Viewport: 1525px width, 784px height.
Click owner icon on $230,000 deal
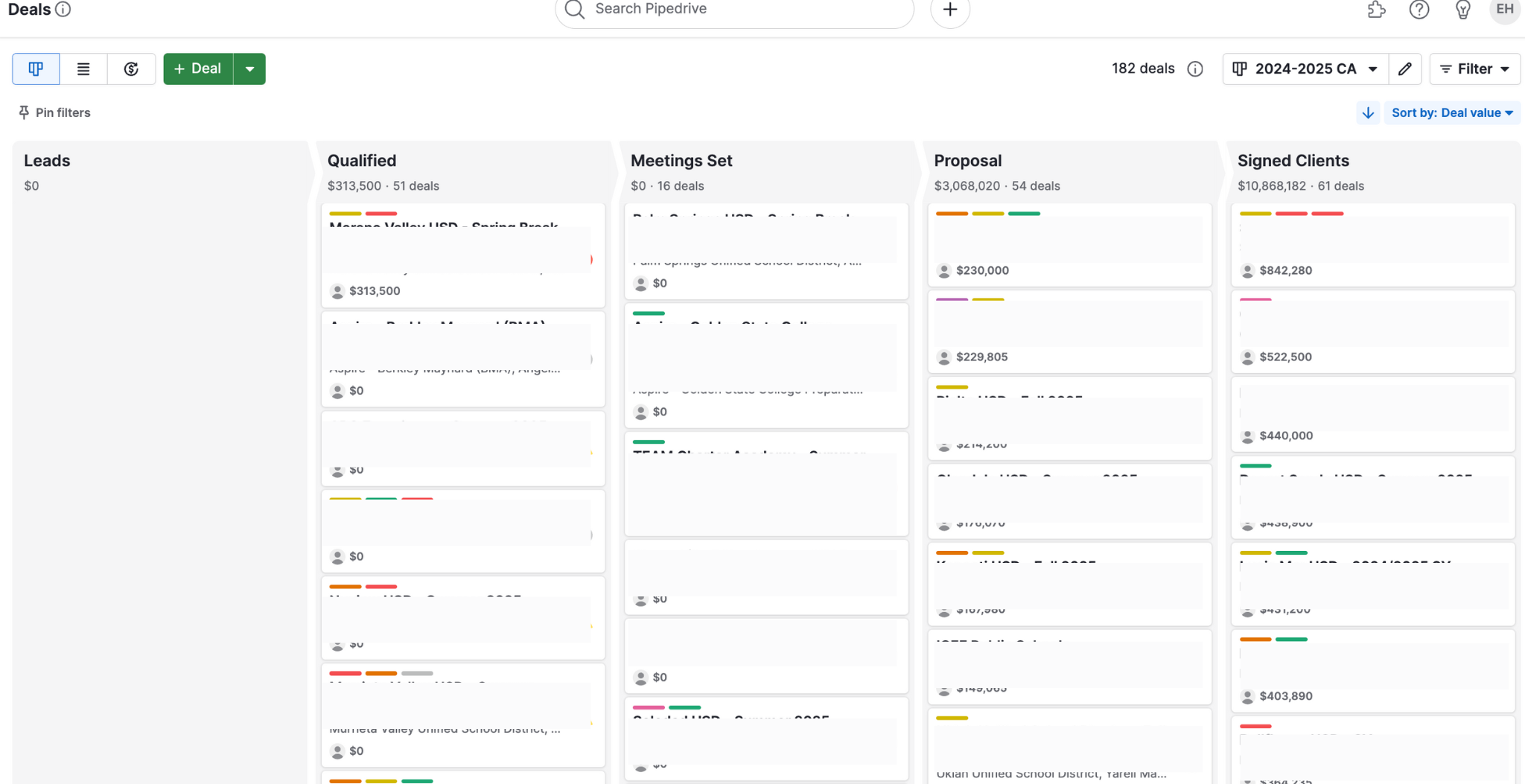(944, 271)
